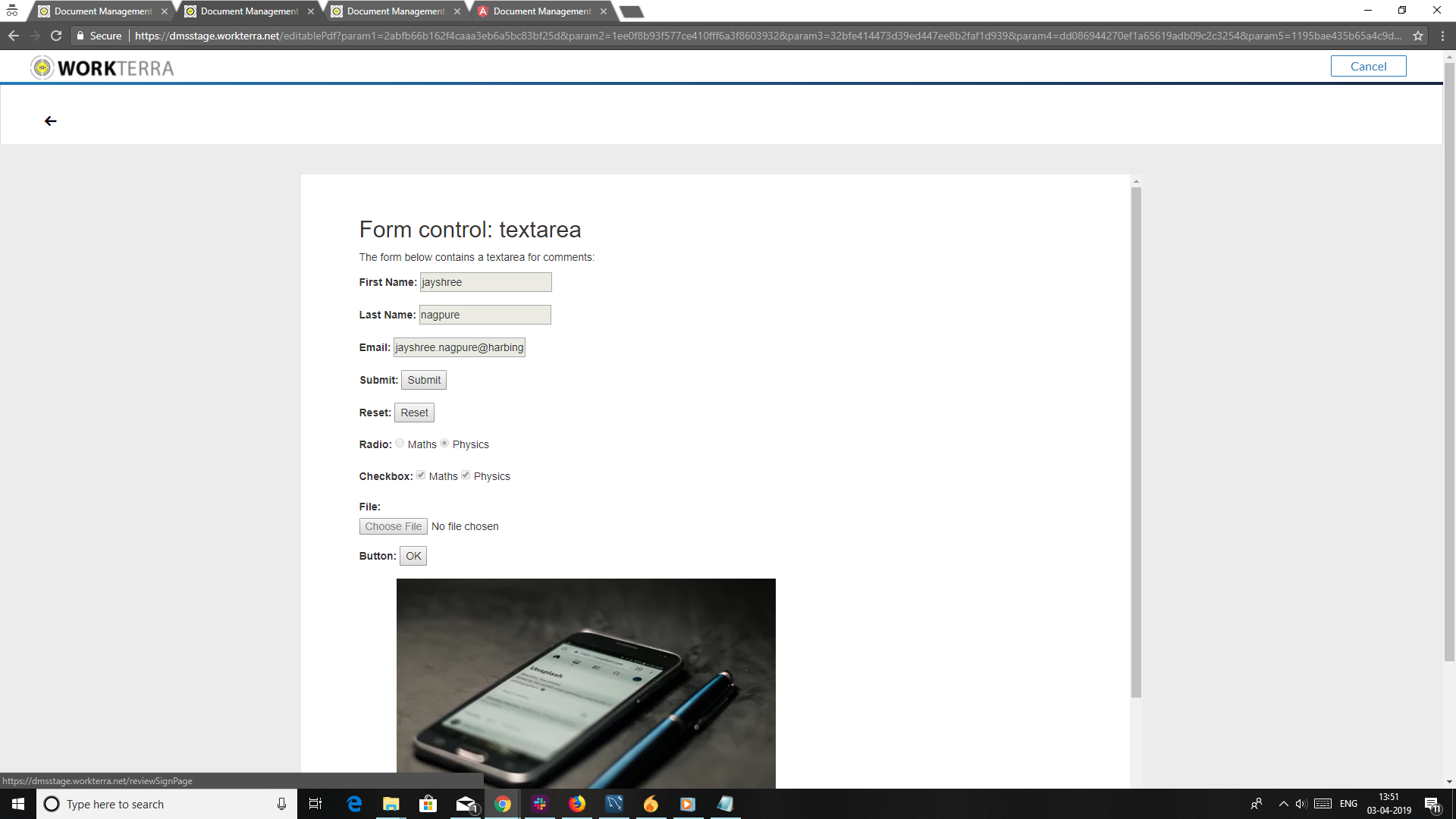Viewport: 1456px width, 819px height.
Task: Select the Maths radio button
Action: (x=400, y=444)
